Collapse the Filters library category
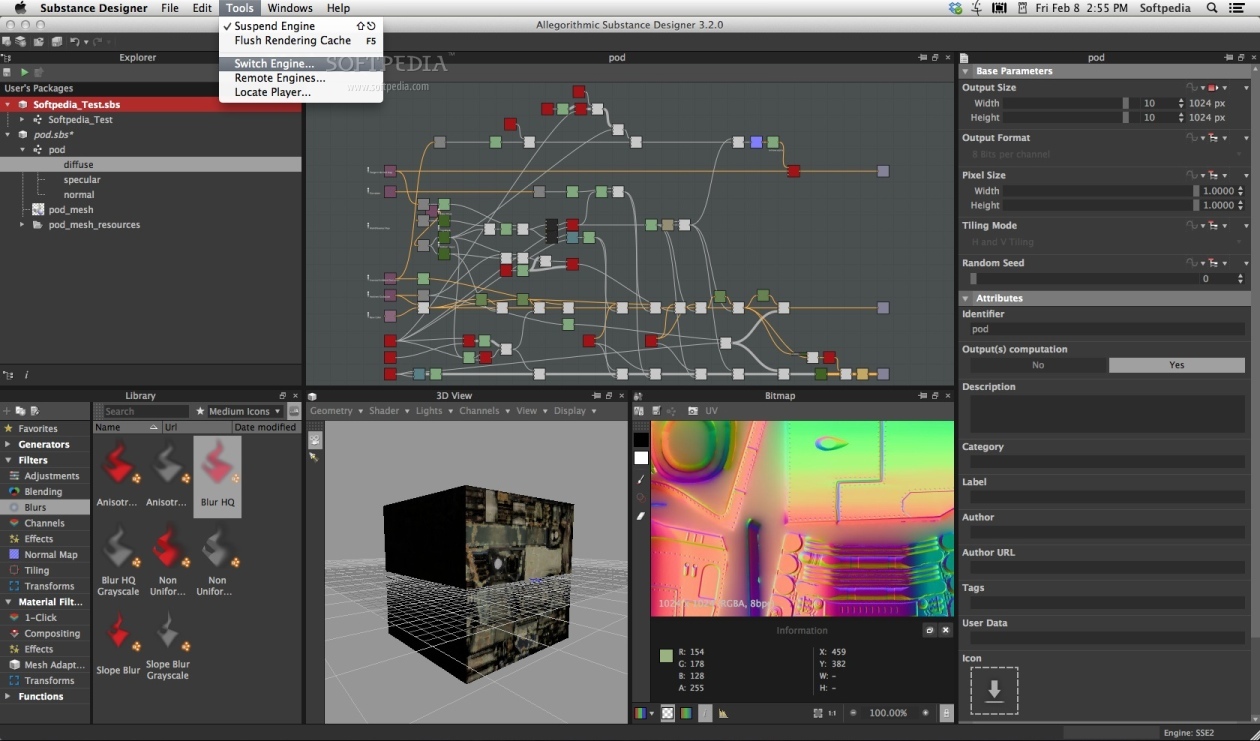This screenshot has height=741, width=1260. click(x=8, y=461)
